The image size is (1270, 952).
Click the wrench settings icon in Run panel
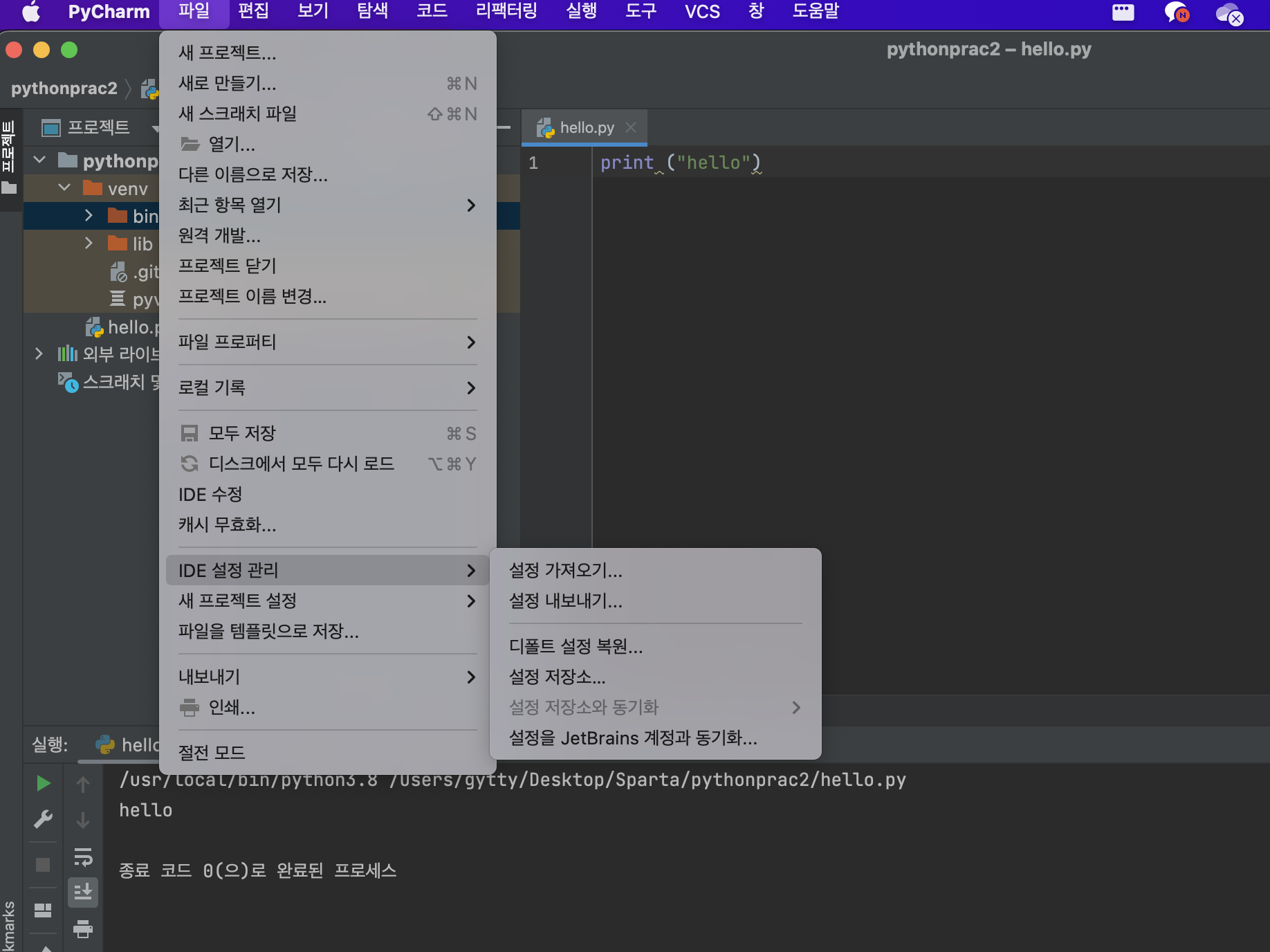tap(43, 819)
